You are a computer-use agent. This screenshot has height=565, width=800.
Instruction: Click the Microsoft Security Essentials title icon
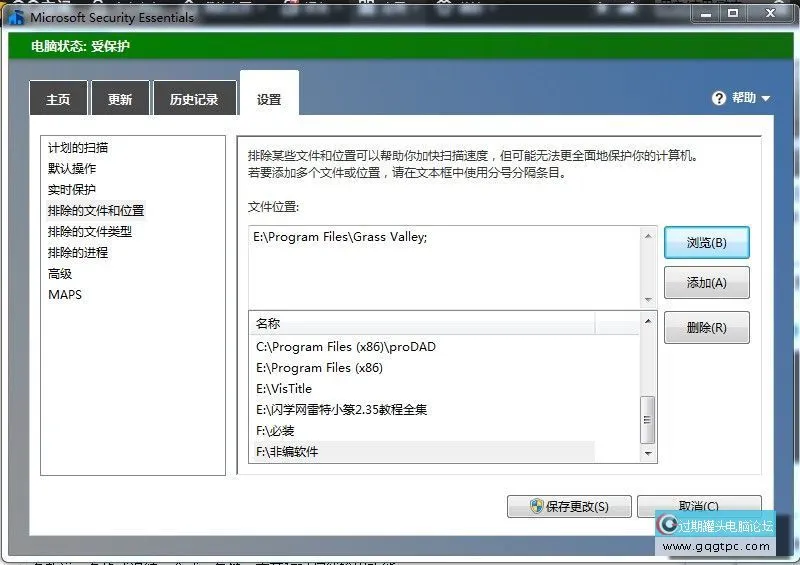point(16,17)
